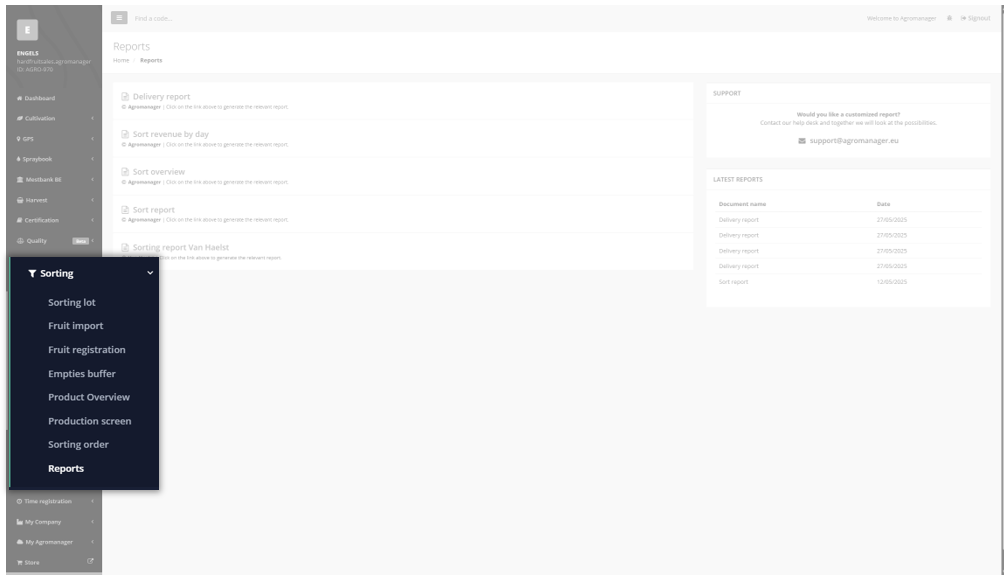Open Fruit registration submenu item
1004x578 pixels.
(86, 349)
